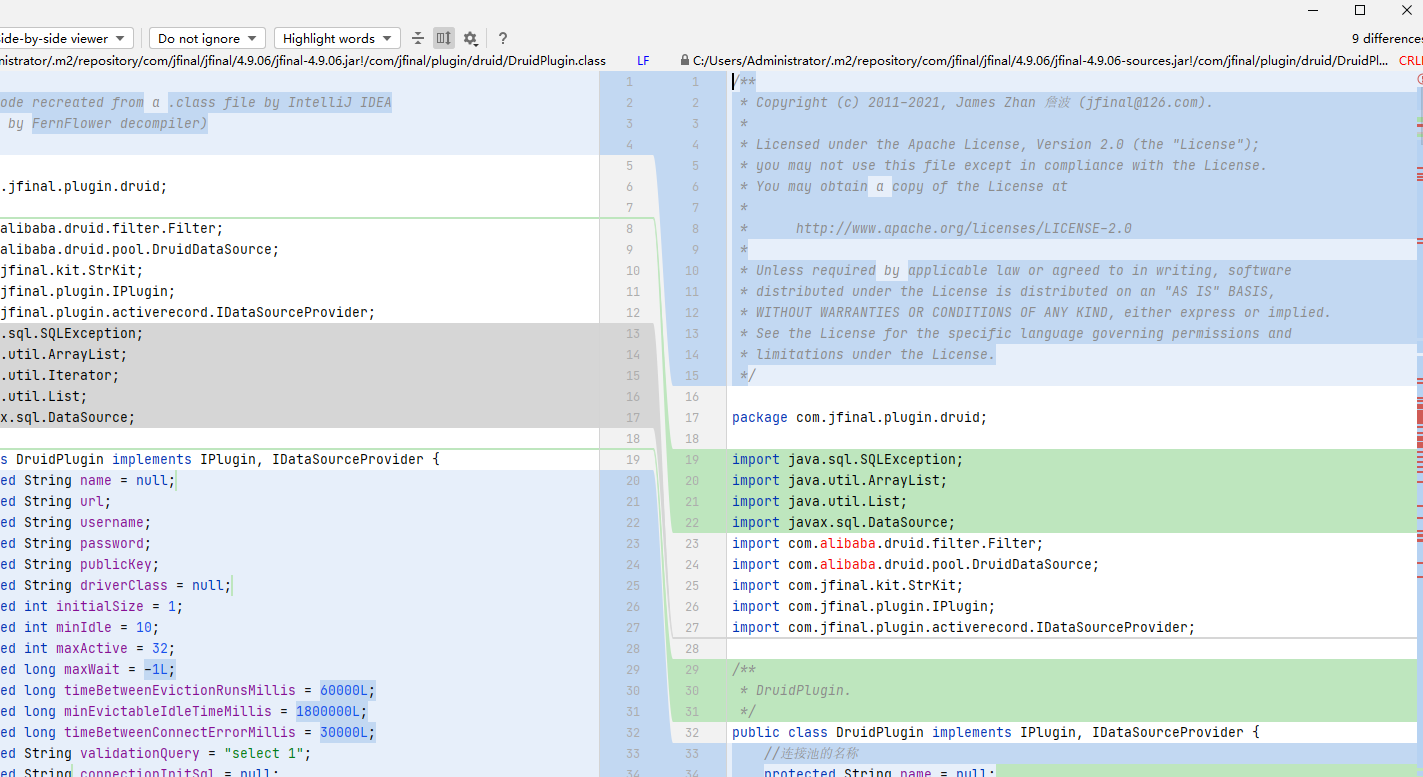This screenshot has height=777, width=1423.
Task: Click the DruidPlugin.class file path
Action: pos(303,61)
